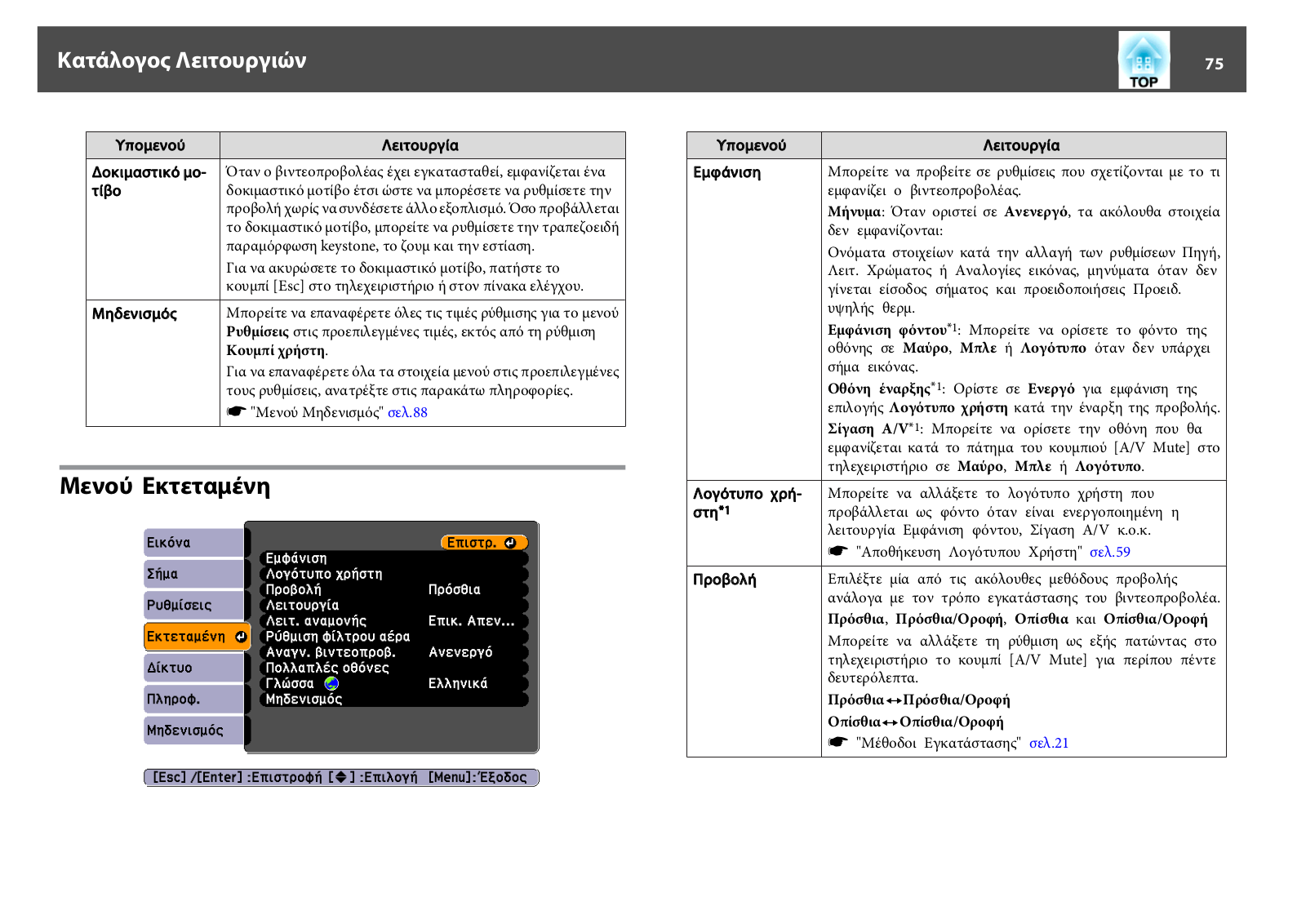1306x924 pixels.
Task: Click the Esc/Enter/Menu key guide bar
Action: (x=341, y=777)
